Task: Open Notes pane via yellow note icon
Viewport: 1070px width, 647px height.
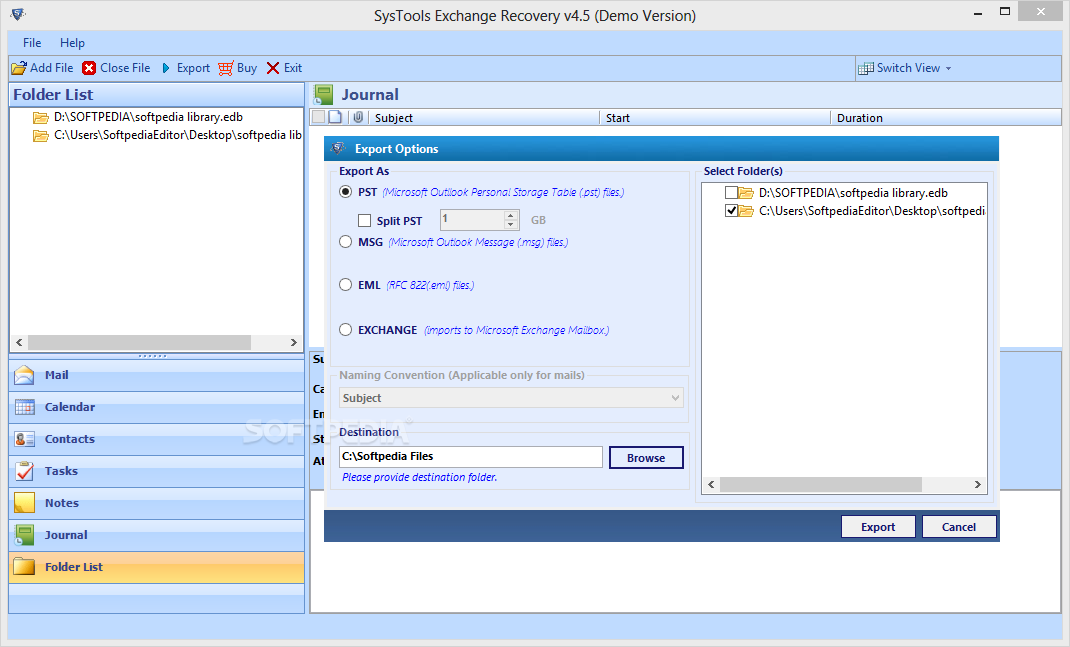Action: (25, 503)
